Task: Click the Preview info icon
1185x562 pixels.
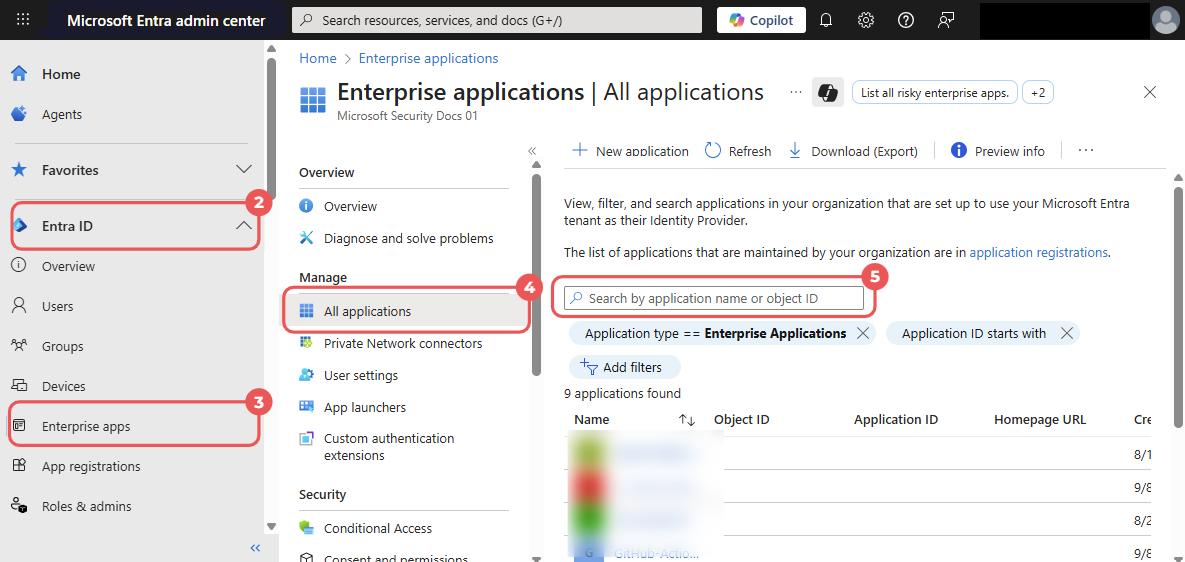Action: point(959,150)
